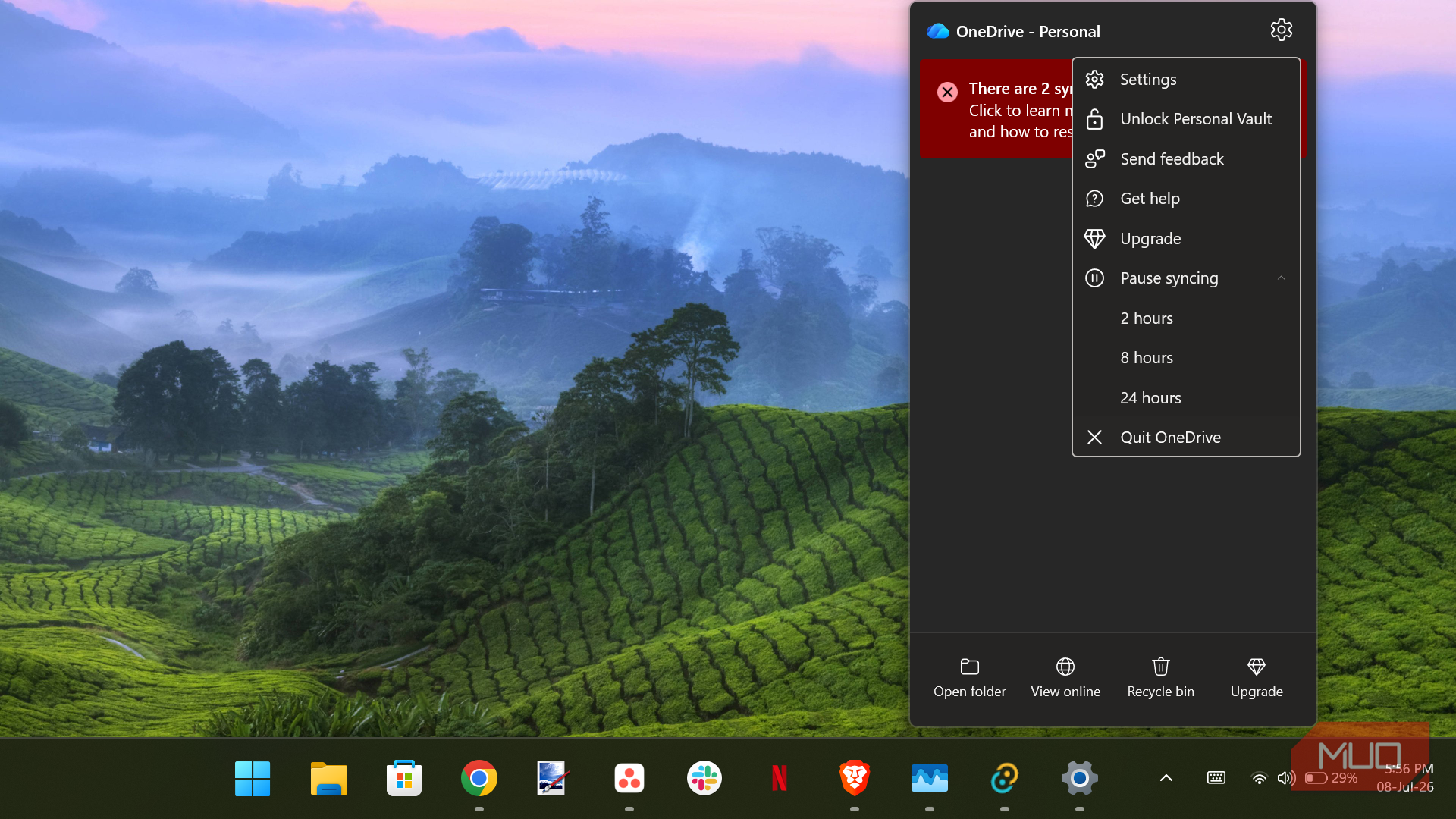Select Unlock Personal Vault menu entry
This screenshot has width=1456, height=819.
[x=1186, y=119]
